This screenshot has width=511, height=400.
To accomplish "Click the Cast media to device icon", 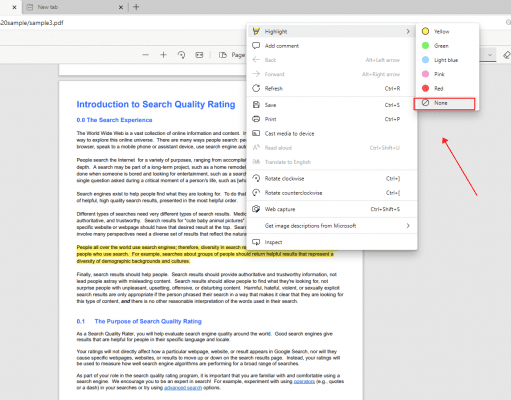I will pyautogui.click(x=256, y=133).
